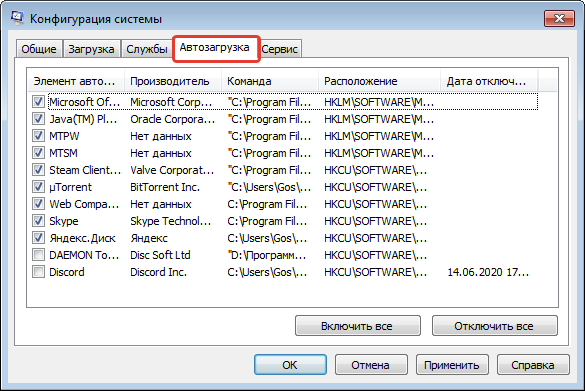Toggle the MTSM startup checkbox

[38, 153]
